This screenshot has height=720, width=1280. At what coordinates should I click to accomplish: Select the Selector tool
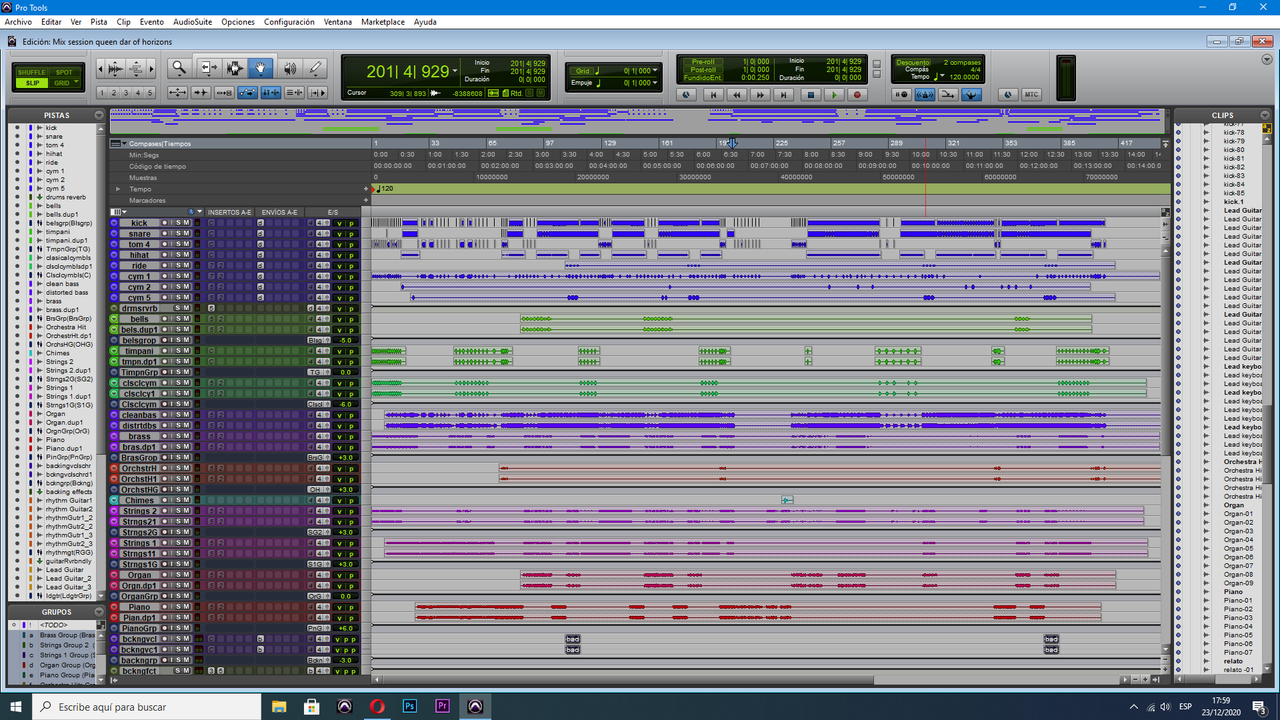point(235,68)
